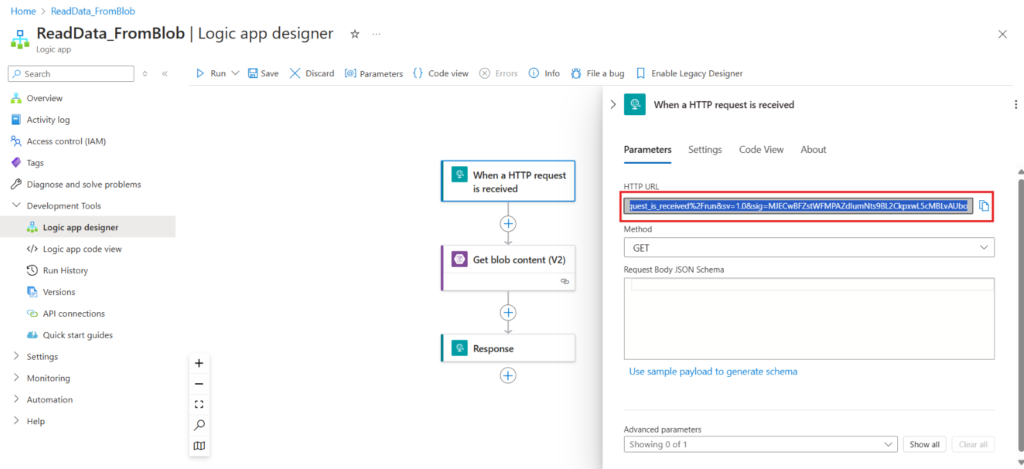1024x469 pixels.
Task: Switch to Code view in toolbar
Action: point(441,73)
